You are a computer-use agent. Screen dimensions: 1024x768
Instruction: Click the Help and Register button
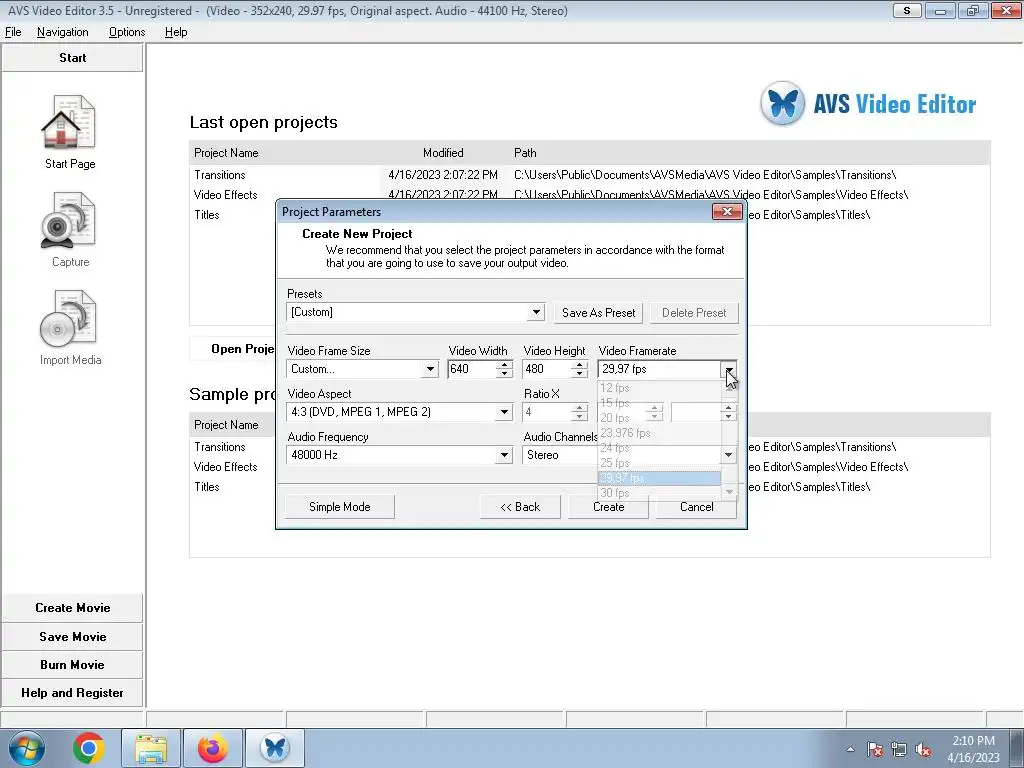[72, 693]
